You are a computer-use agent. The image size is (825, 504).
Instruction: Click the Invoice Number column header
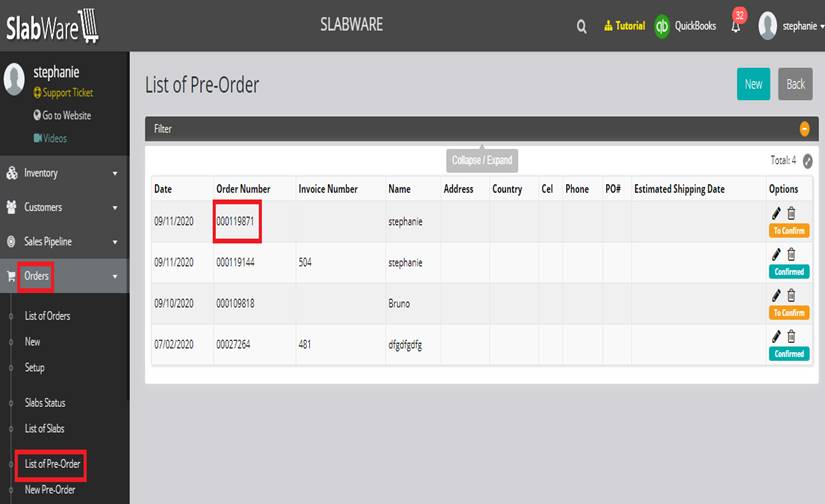pyautogui.click(x=328, y=188)
